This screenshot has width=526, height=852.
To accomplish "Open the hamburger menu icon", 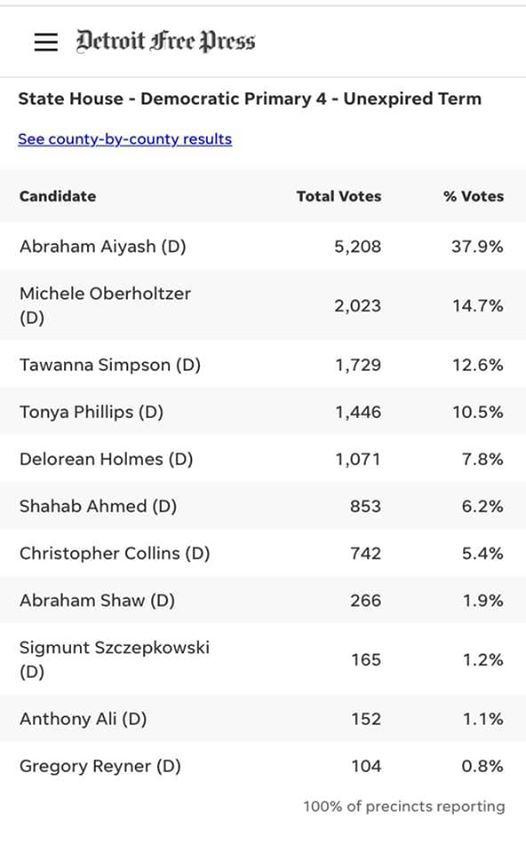I will coord(46,42).
